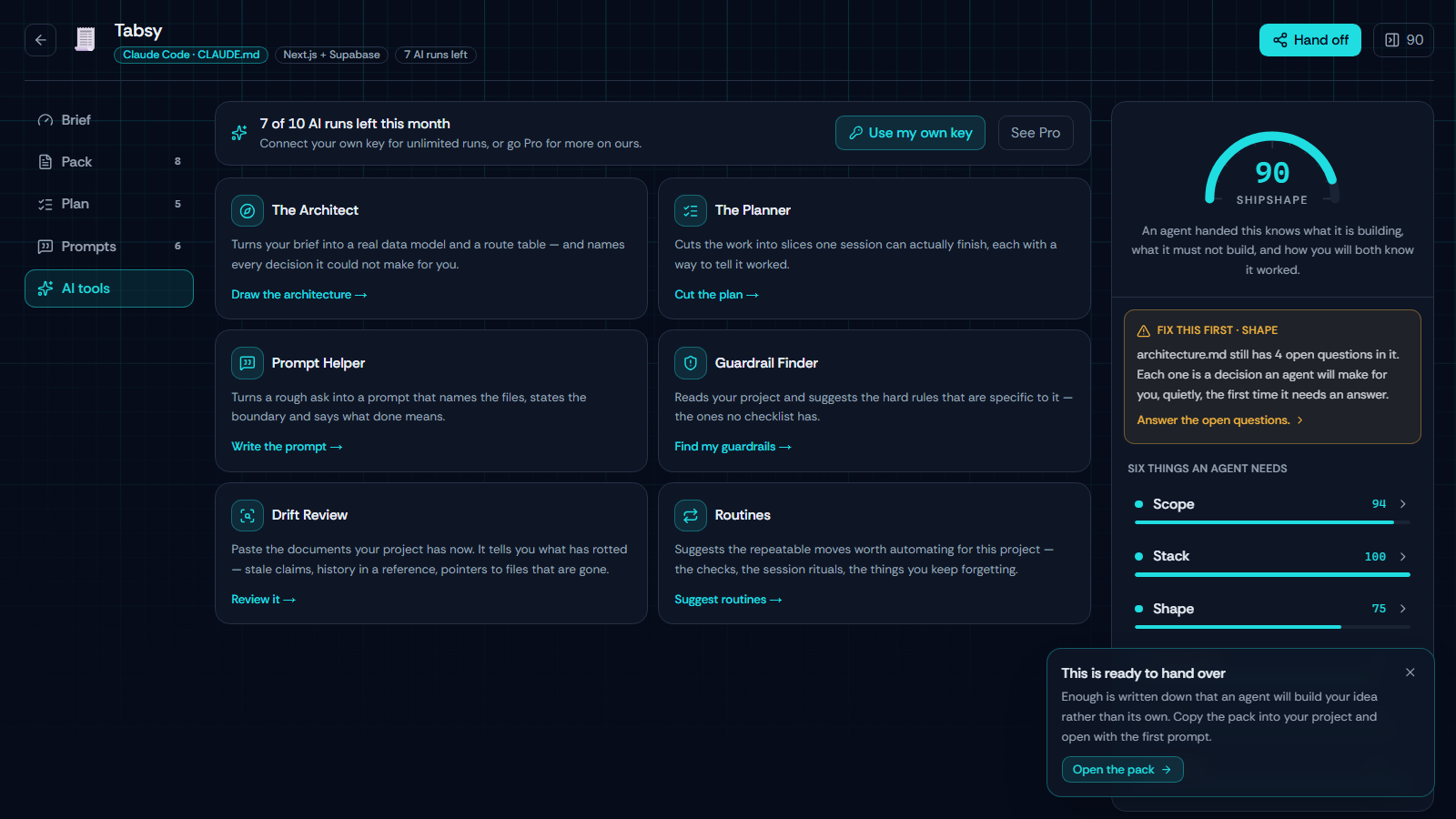Viewport: 1456px width, 819px height.
Task: Click the Open the pack button
Action: 1122,770
